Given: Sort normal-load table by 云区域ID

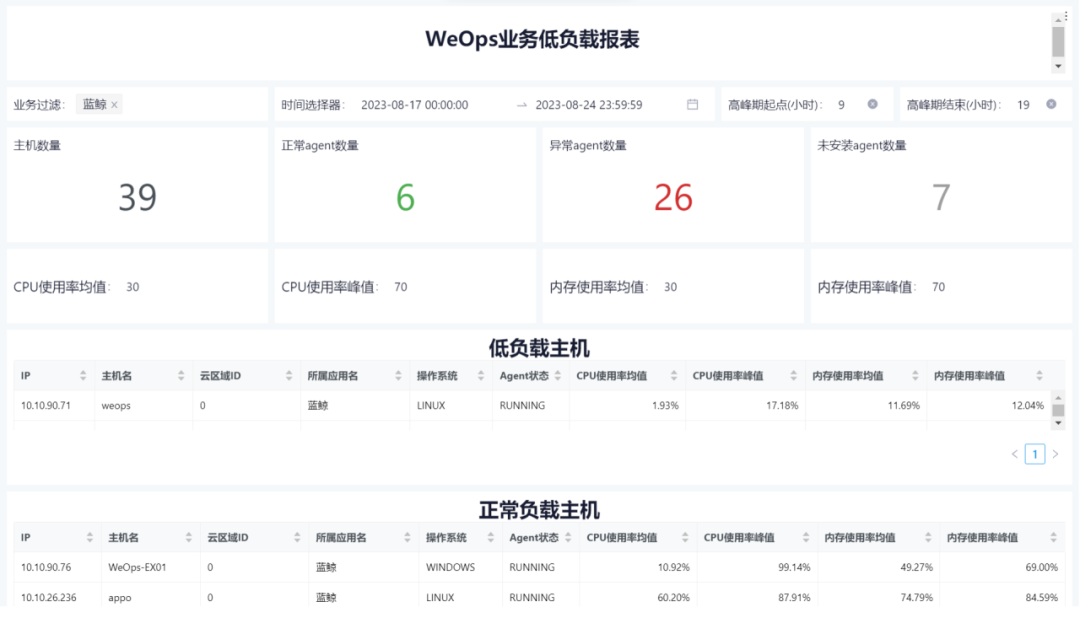Looking at the screenshot, I should (297, 537).
